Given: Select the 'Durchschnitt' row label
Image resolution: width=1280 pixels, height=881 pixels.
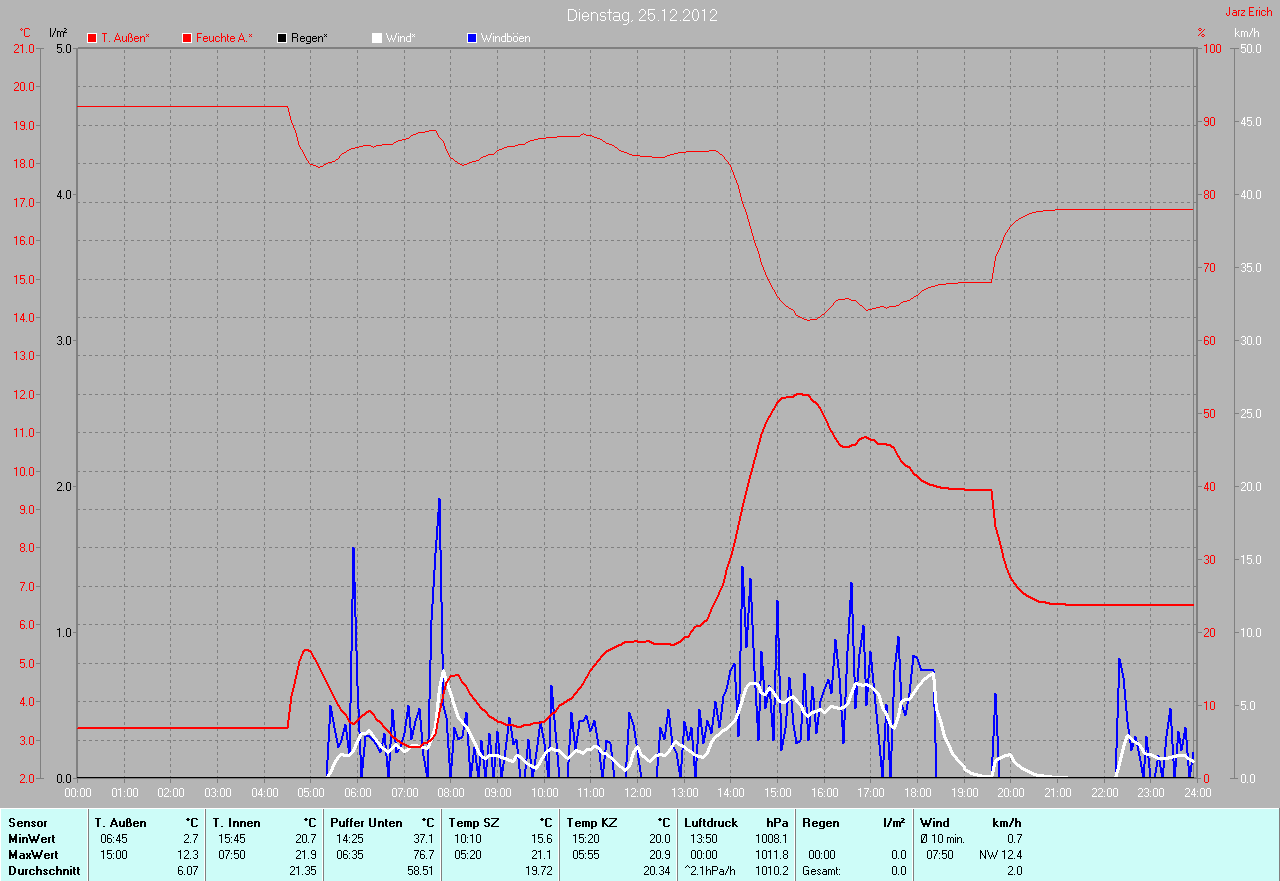Looking at the screenshot, I should 44,871.
